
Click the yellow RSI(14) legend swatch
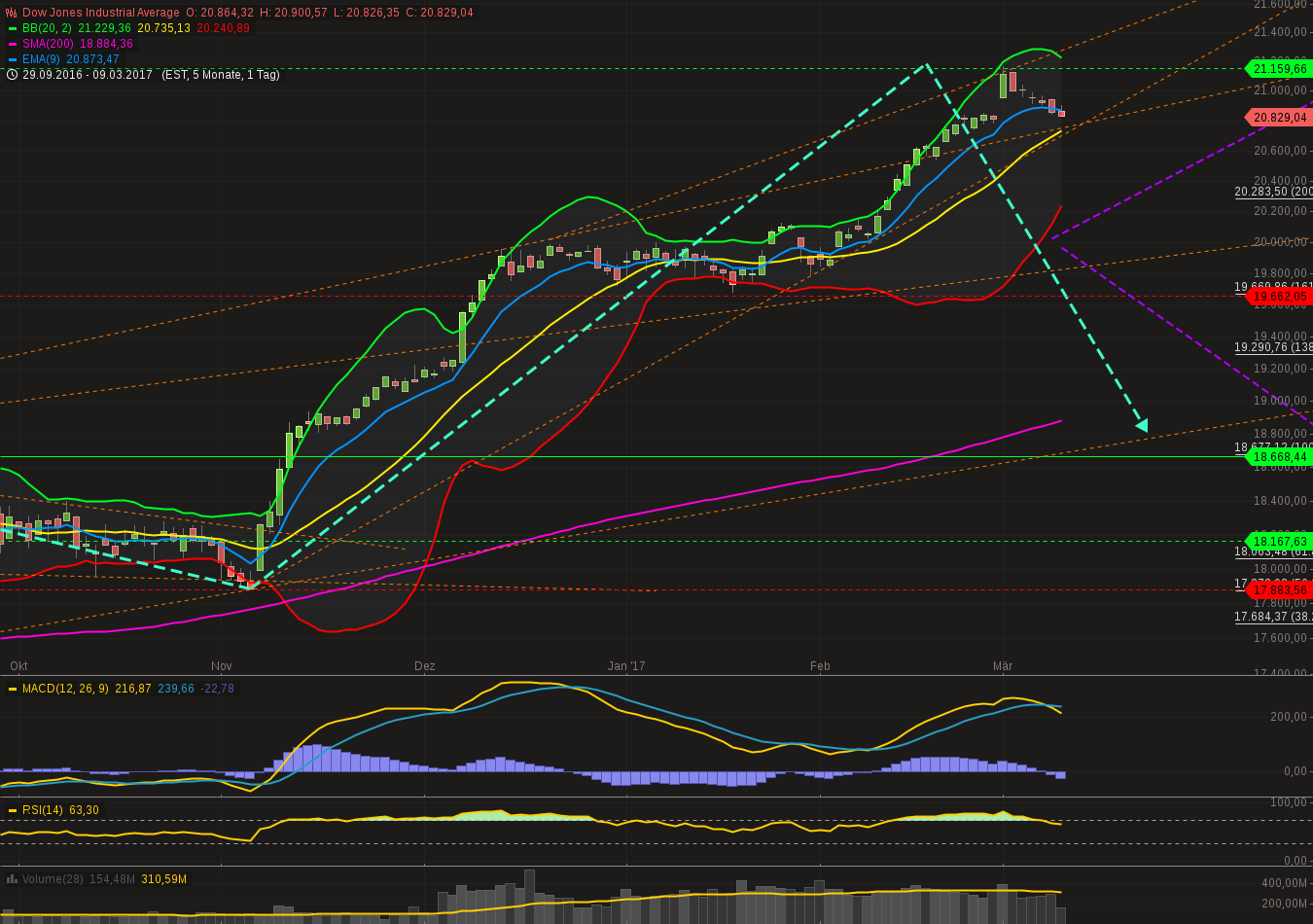point(13,810)
